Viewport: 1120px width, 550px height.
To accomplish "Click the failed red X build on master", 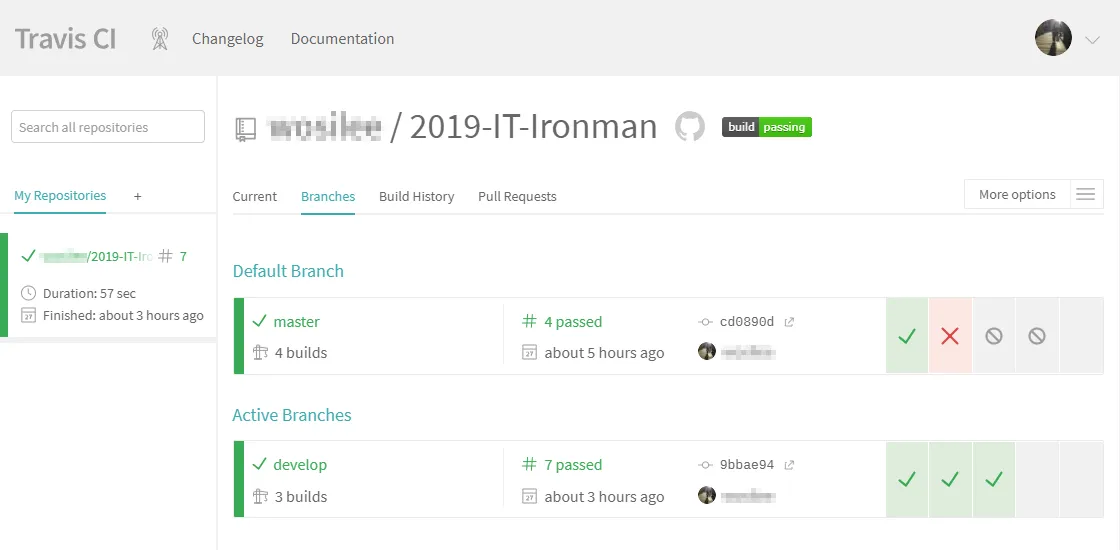I will 950,336.
